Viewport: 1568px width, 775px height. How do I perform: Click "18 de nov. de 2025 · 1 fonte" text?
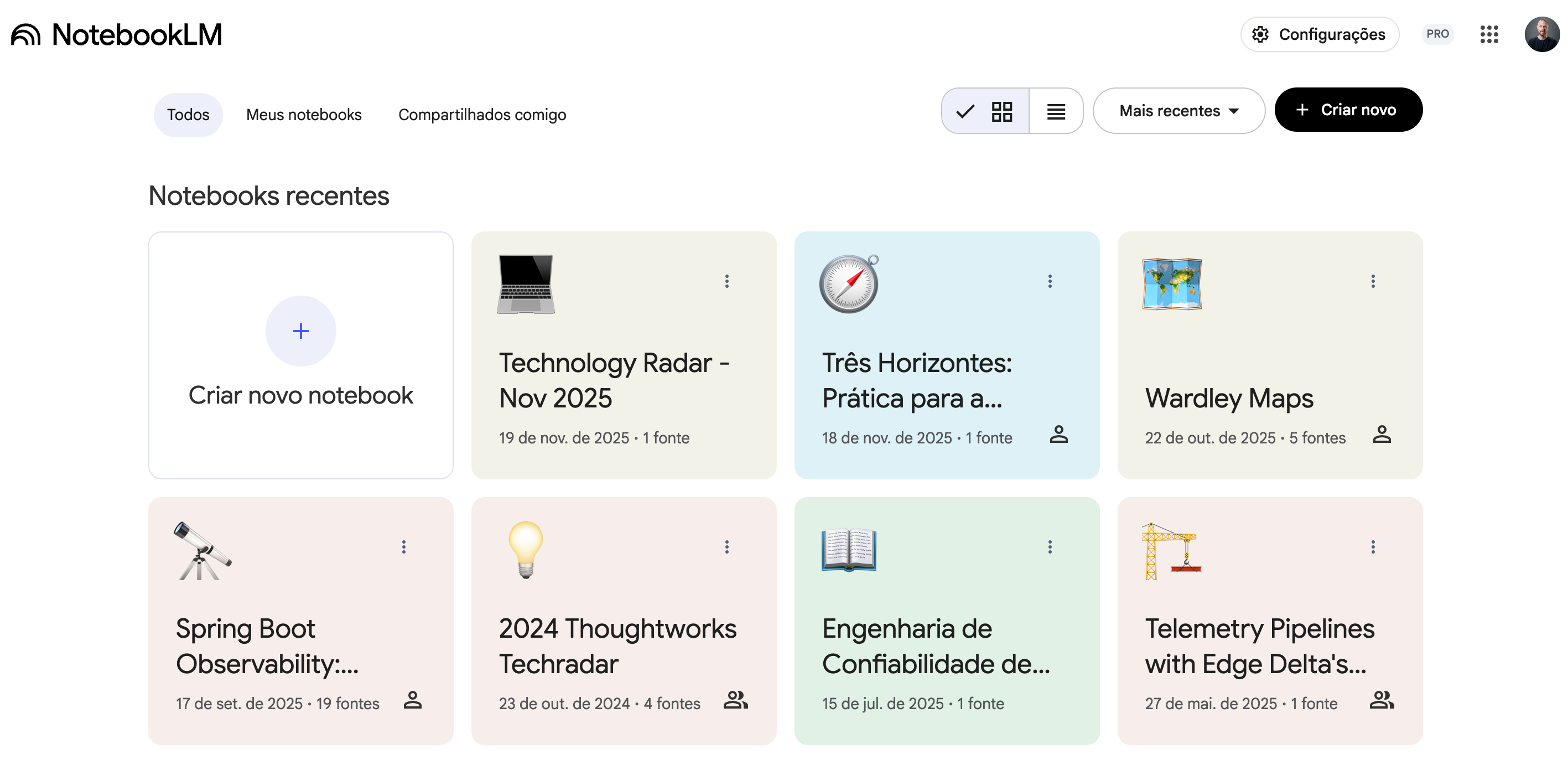coord(917,438)
